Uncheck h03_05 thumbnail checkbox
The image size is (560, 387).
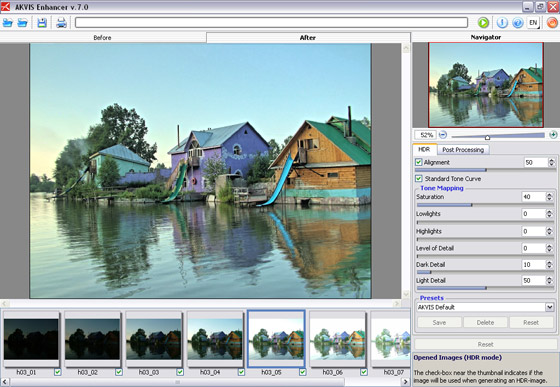point(302,372)
